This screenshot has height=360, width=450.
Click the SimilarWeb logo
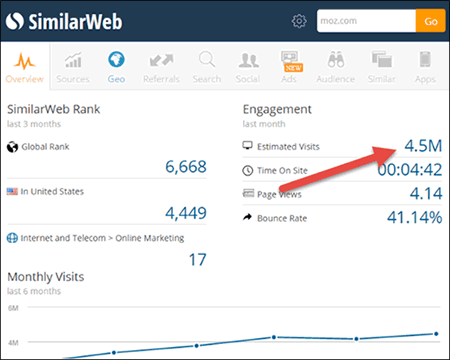click(64, 21)
